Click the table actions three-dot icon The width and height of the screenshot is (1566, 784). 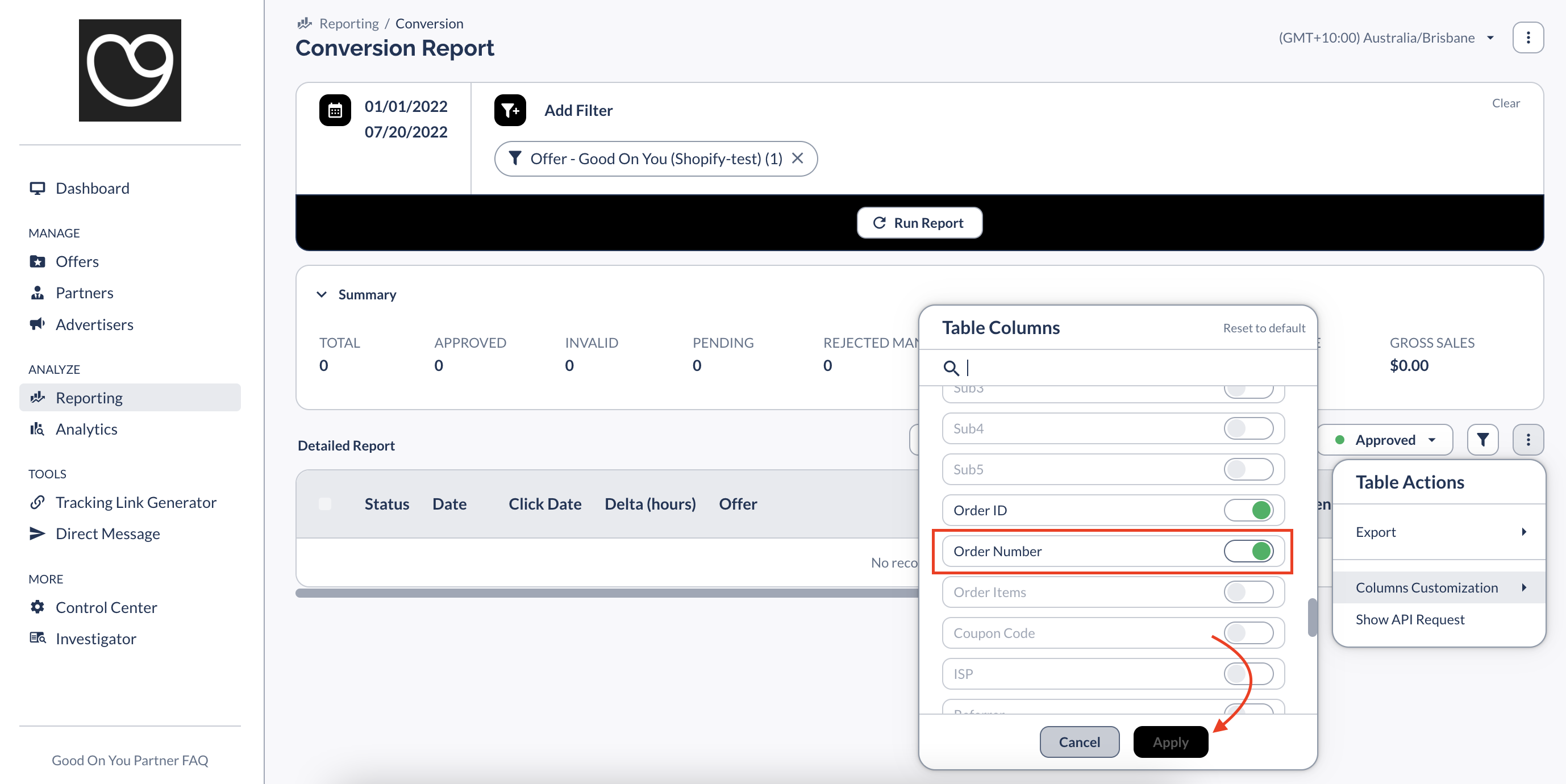pyautogui.click(x=1527, y=439)
